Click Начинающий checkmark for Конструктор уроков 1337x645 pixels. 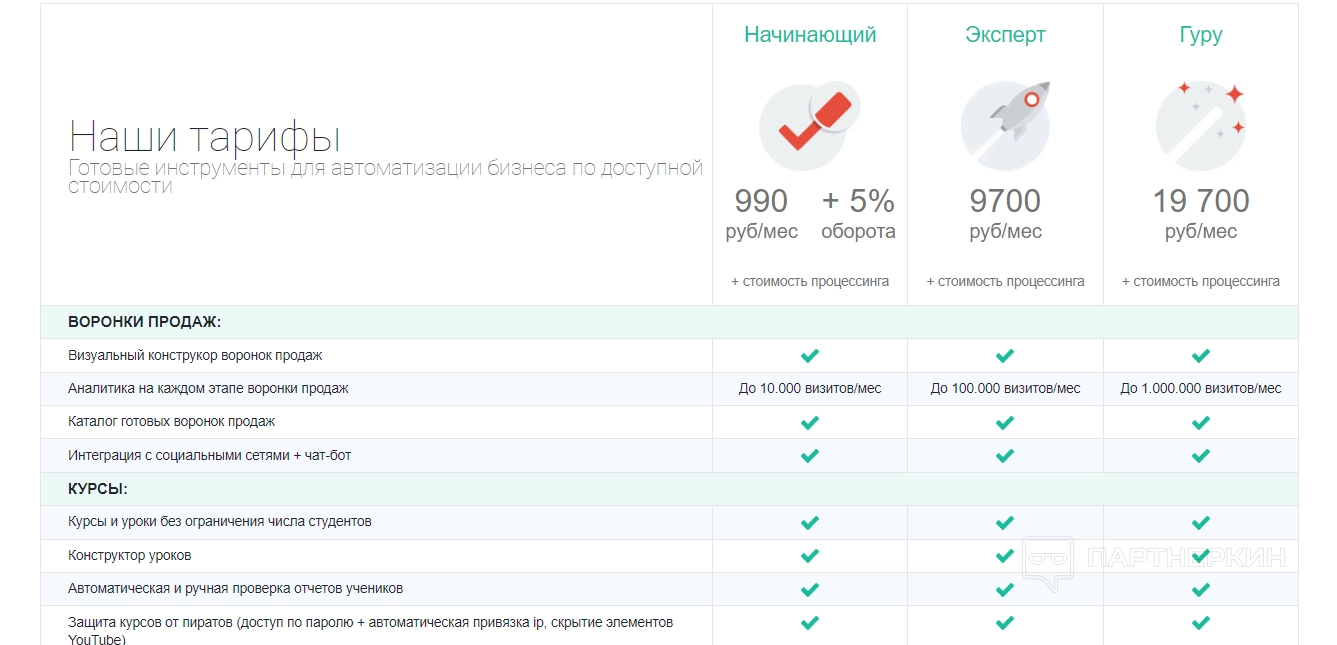(810, 556)
